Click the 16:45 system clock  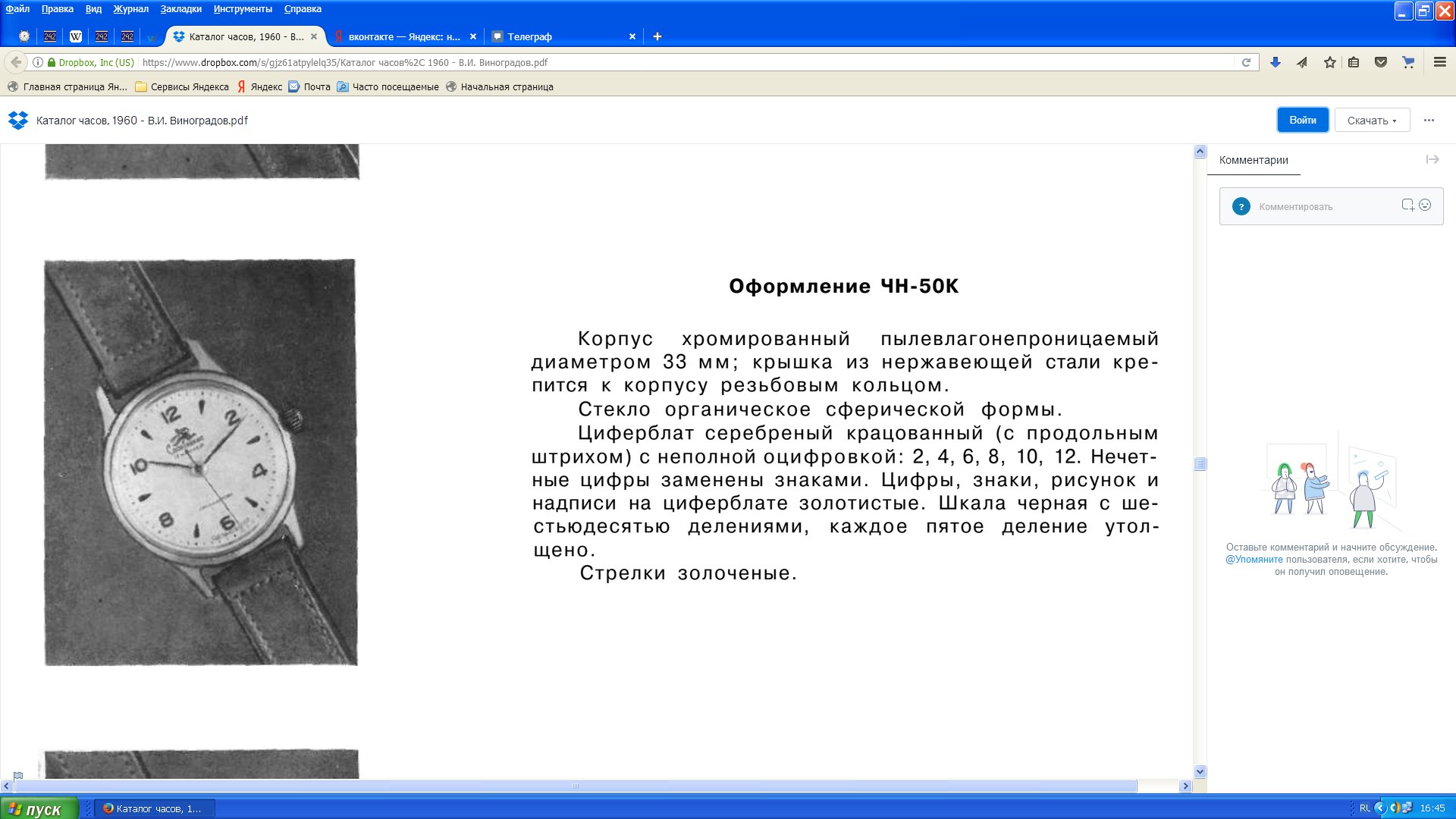[1432, 808]
